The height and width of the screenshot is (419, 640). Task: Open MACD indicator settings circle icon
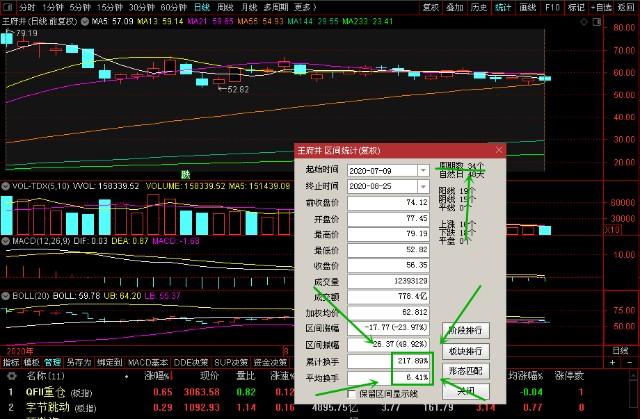click(5, 241)
